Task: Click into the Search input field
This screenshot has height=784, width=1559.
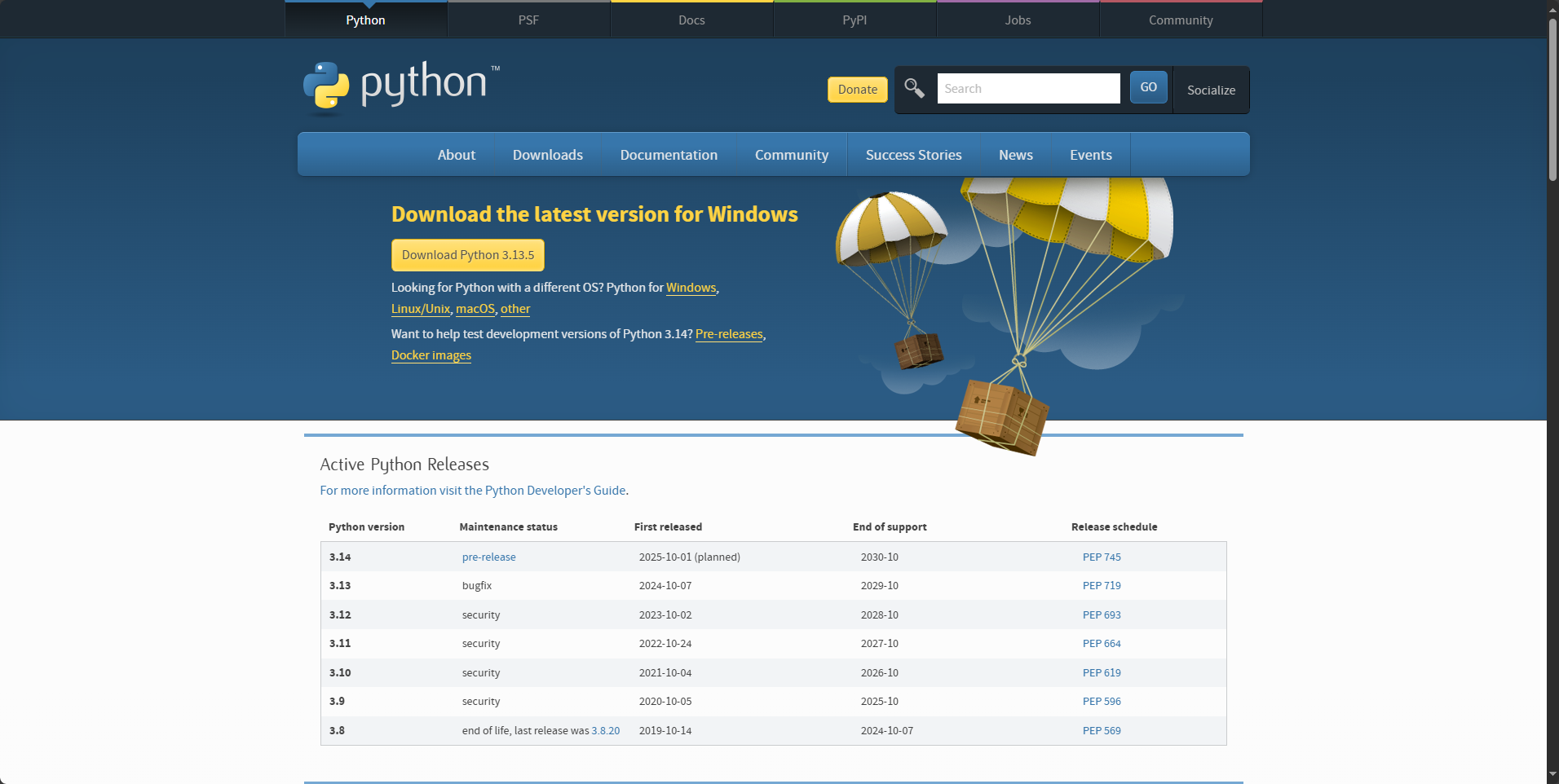Action: [x=1027, y=88]
